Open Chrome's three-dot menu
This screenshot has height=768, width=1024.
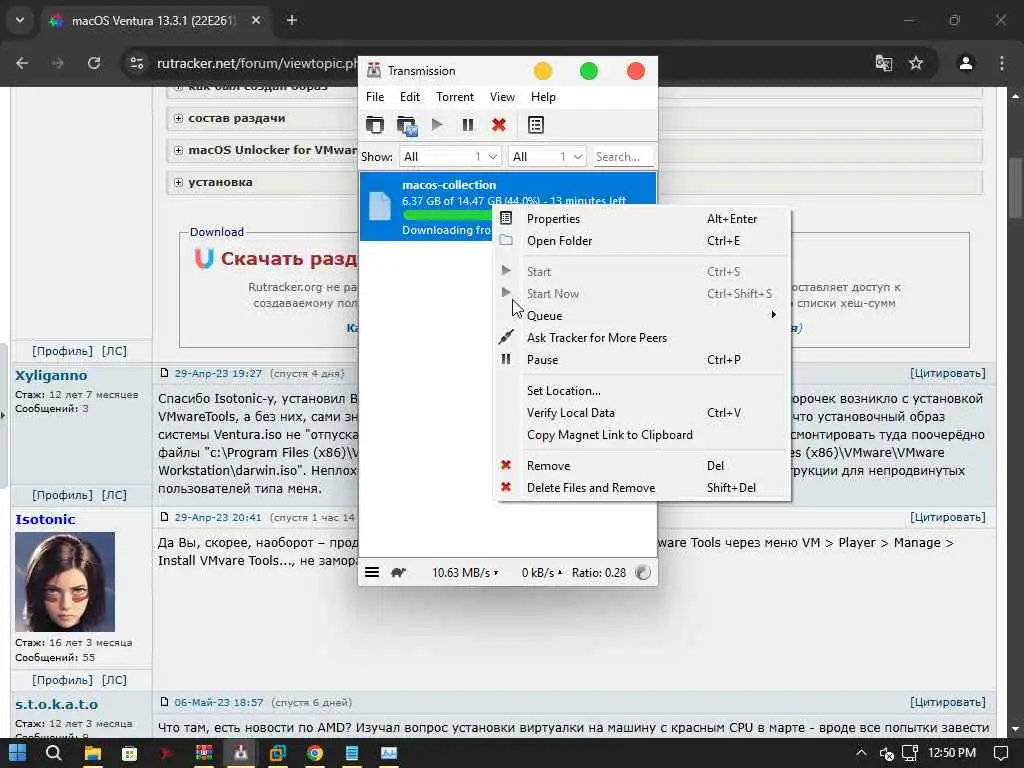[x=1002, y=63]
